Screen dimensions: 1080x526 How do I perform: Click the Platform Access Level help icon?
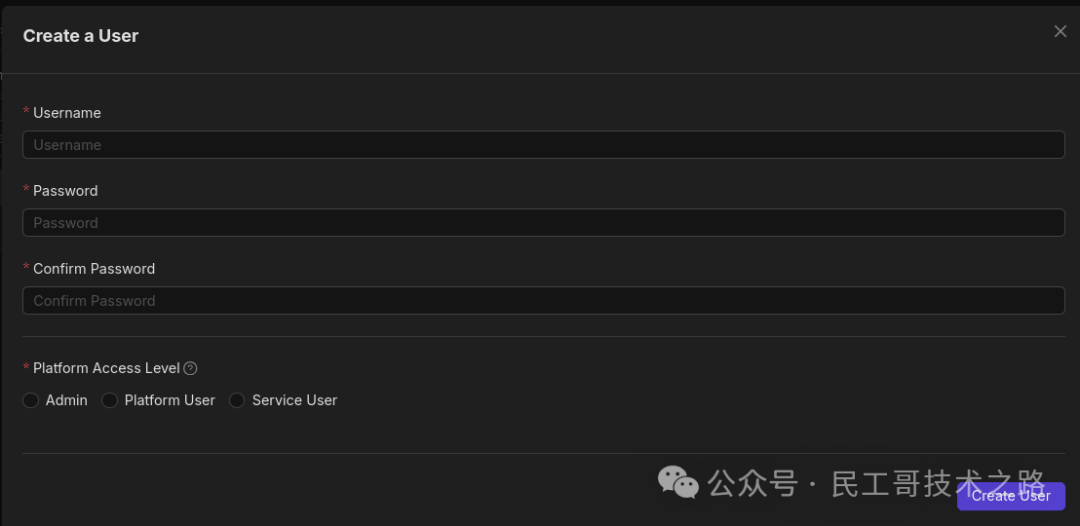click(x=191, y=369)
